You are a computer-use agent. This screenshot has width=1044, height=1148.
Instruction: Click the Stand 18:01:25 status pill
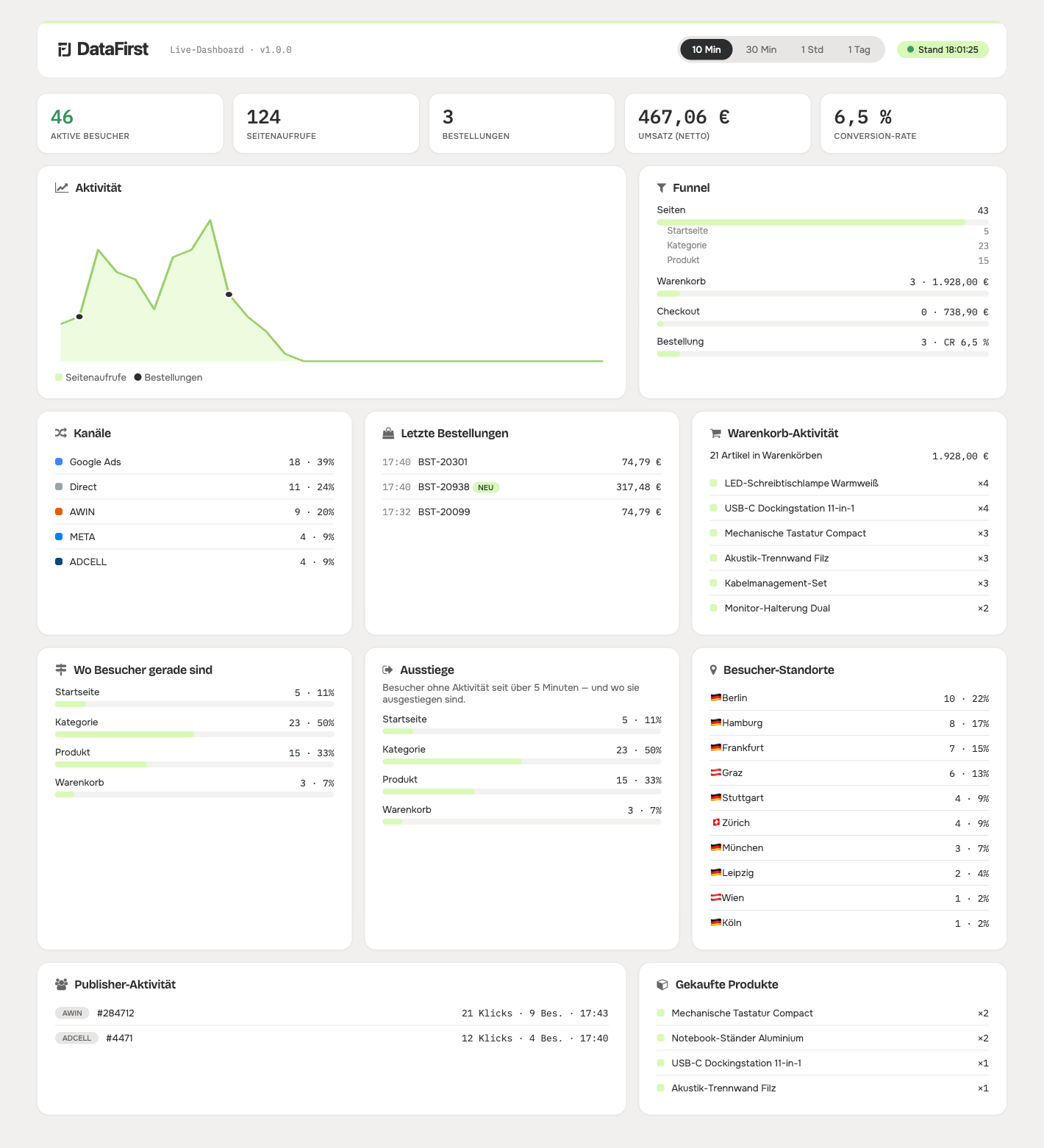[943, 50]
